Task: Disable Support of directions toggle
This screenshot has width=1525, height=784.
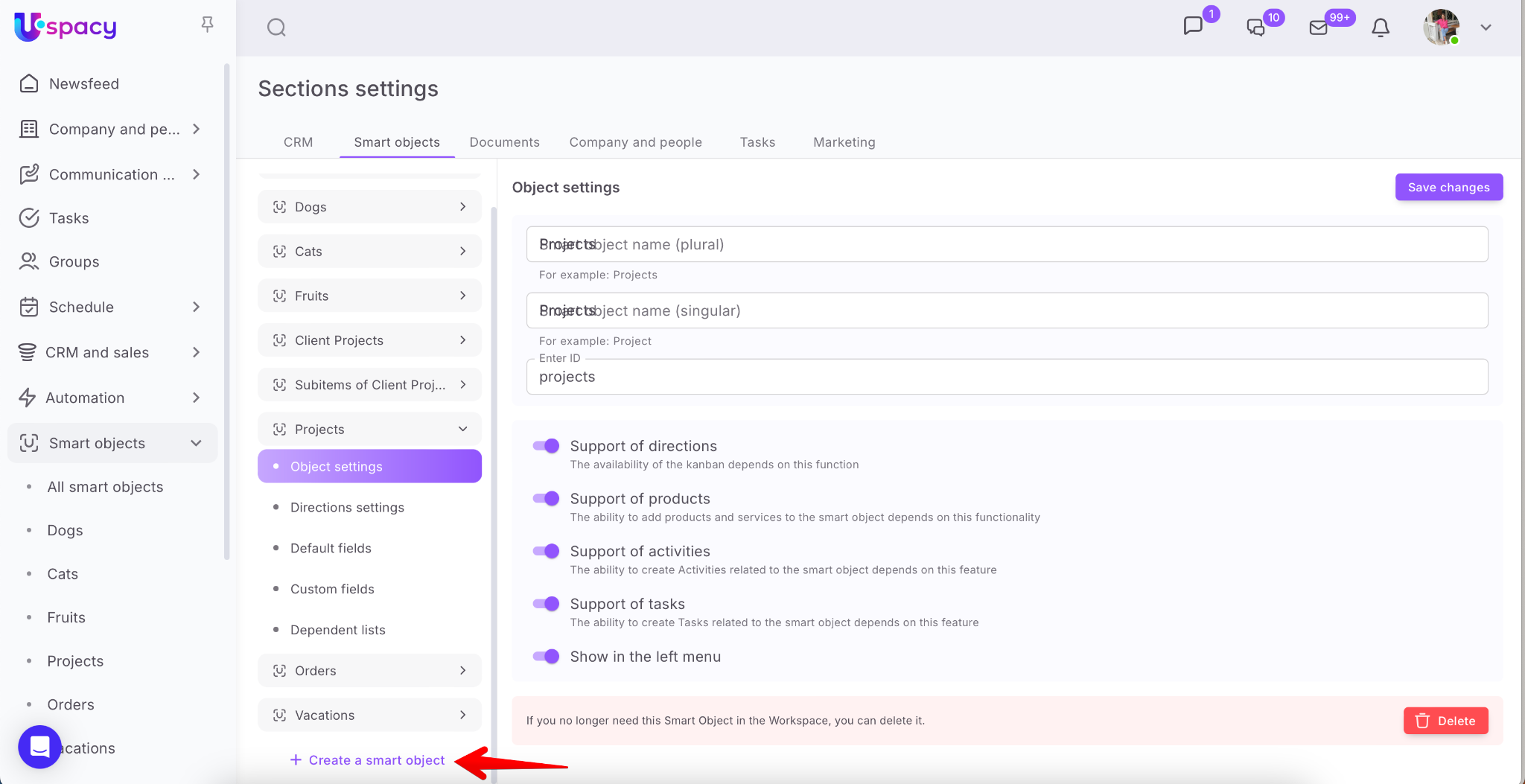Action: pyautogui.click(x=546, y=446)
